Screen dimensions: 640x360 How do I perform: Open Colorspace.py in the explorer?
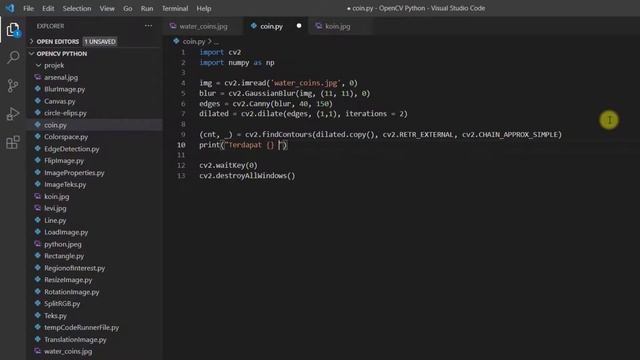click(x=66, y=137)
